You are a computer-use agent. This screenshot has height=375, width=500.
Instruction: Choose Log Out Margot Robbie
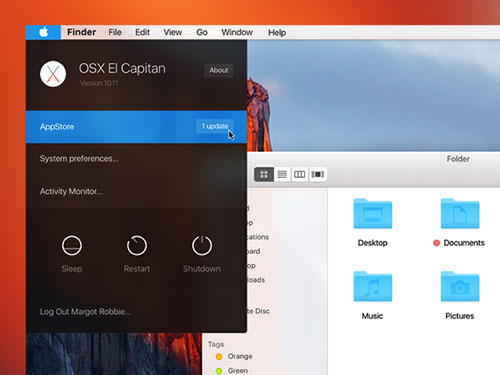coord(85,312)
